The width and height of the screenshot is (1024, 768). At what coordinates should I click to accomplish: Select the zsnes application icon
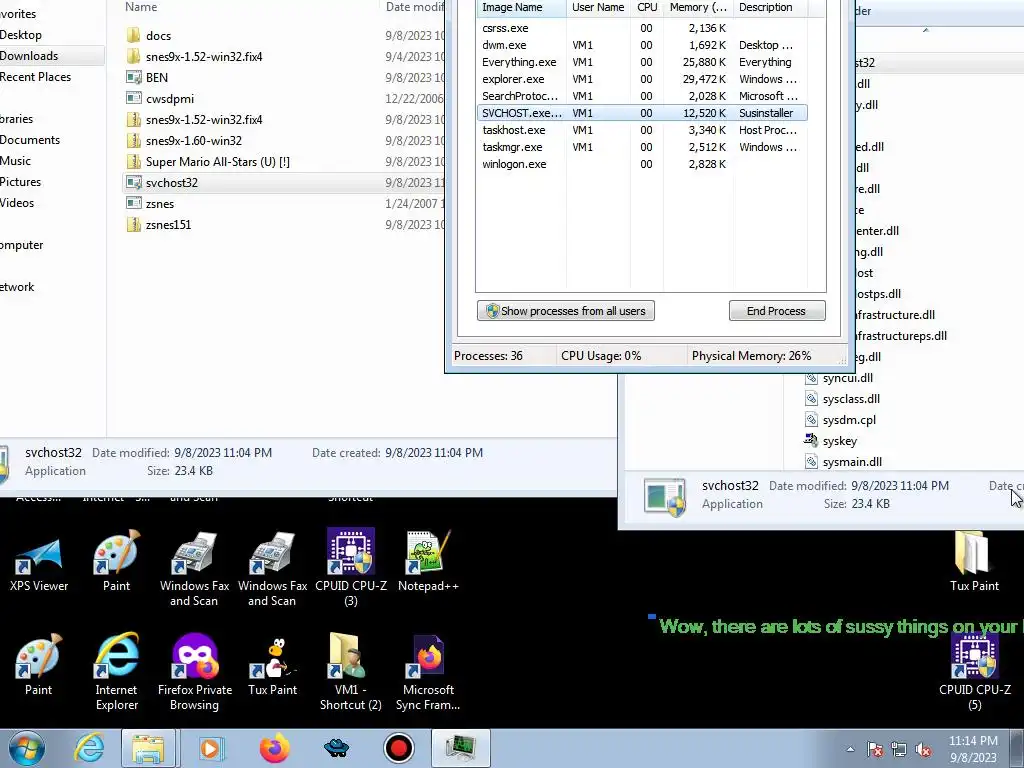click(x=133, y=203)
